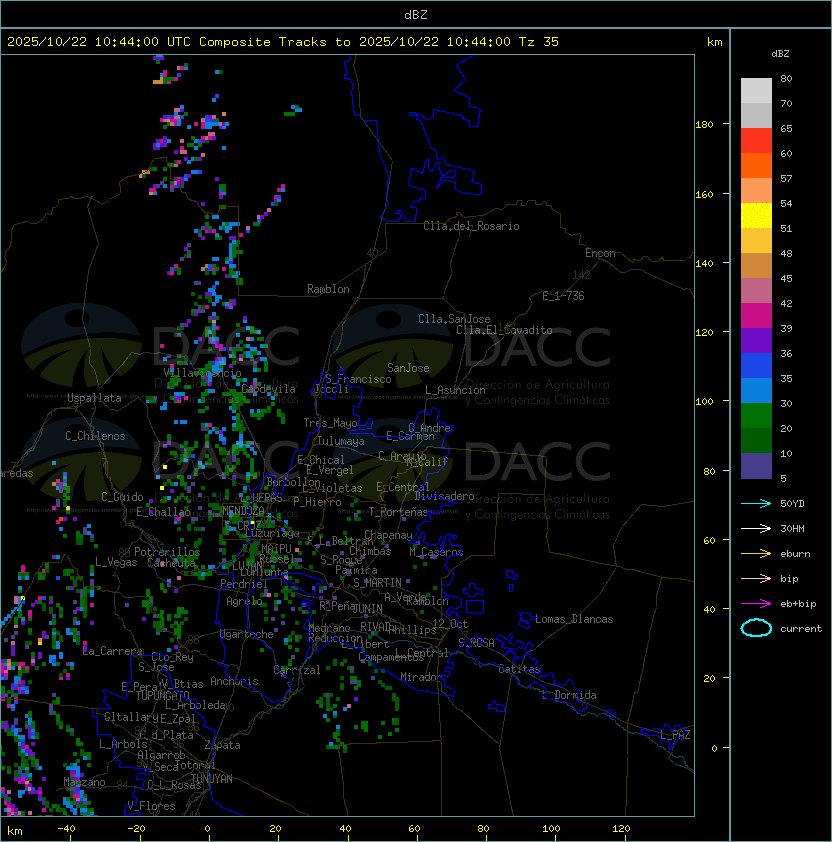832x842 pixels.
Task: Click the L_Asuncion map label
Action: tap(455, 390)
